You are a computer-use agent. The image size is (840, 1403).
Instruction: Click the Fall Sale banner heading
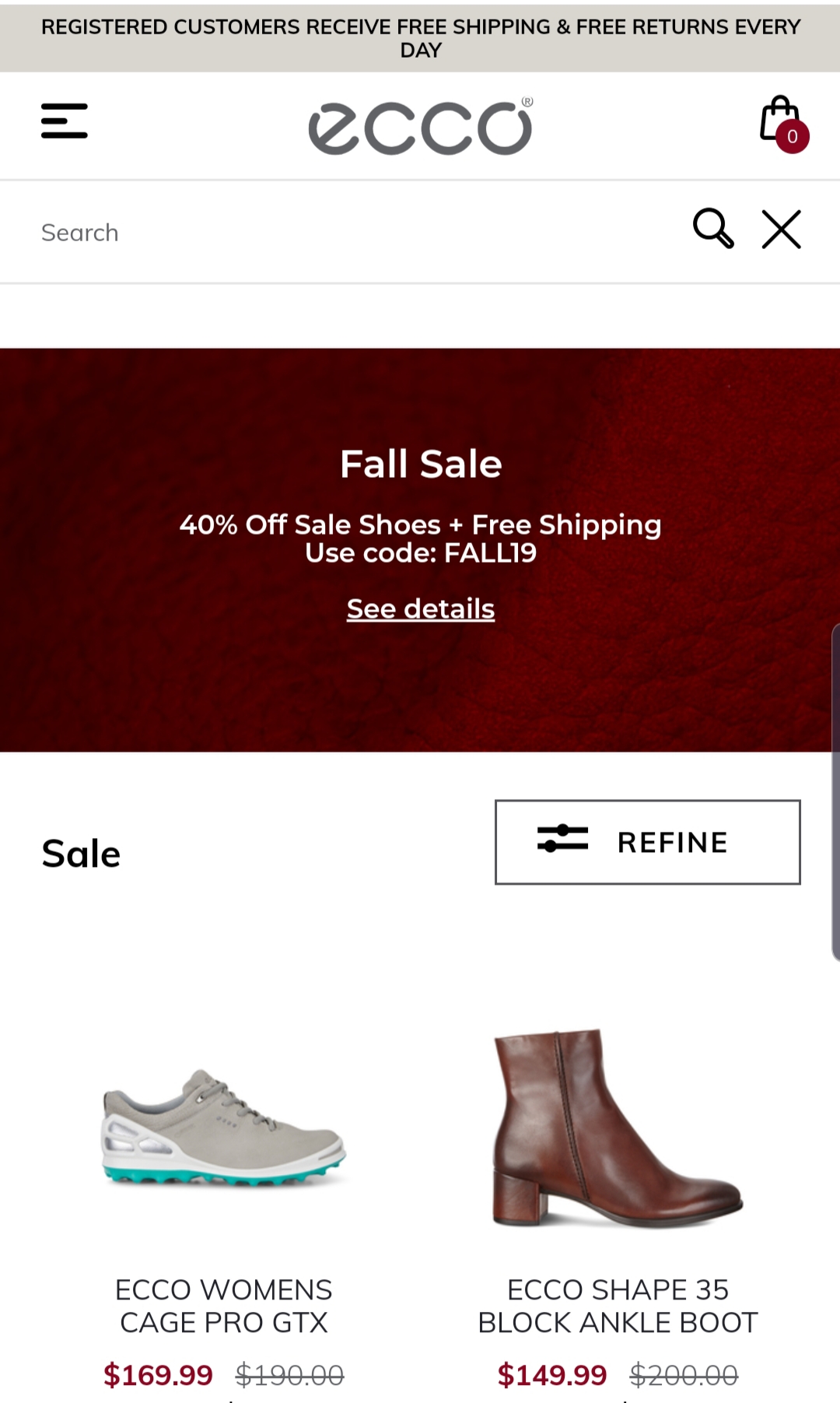(421, 464)
